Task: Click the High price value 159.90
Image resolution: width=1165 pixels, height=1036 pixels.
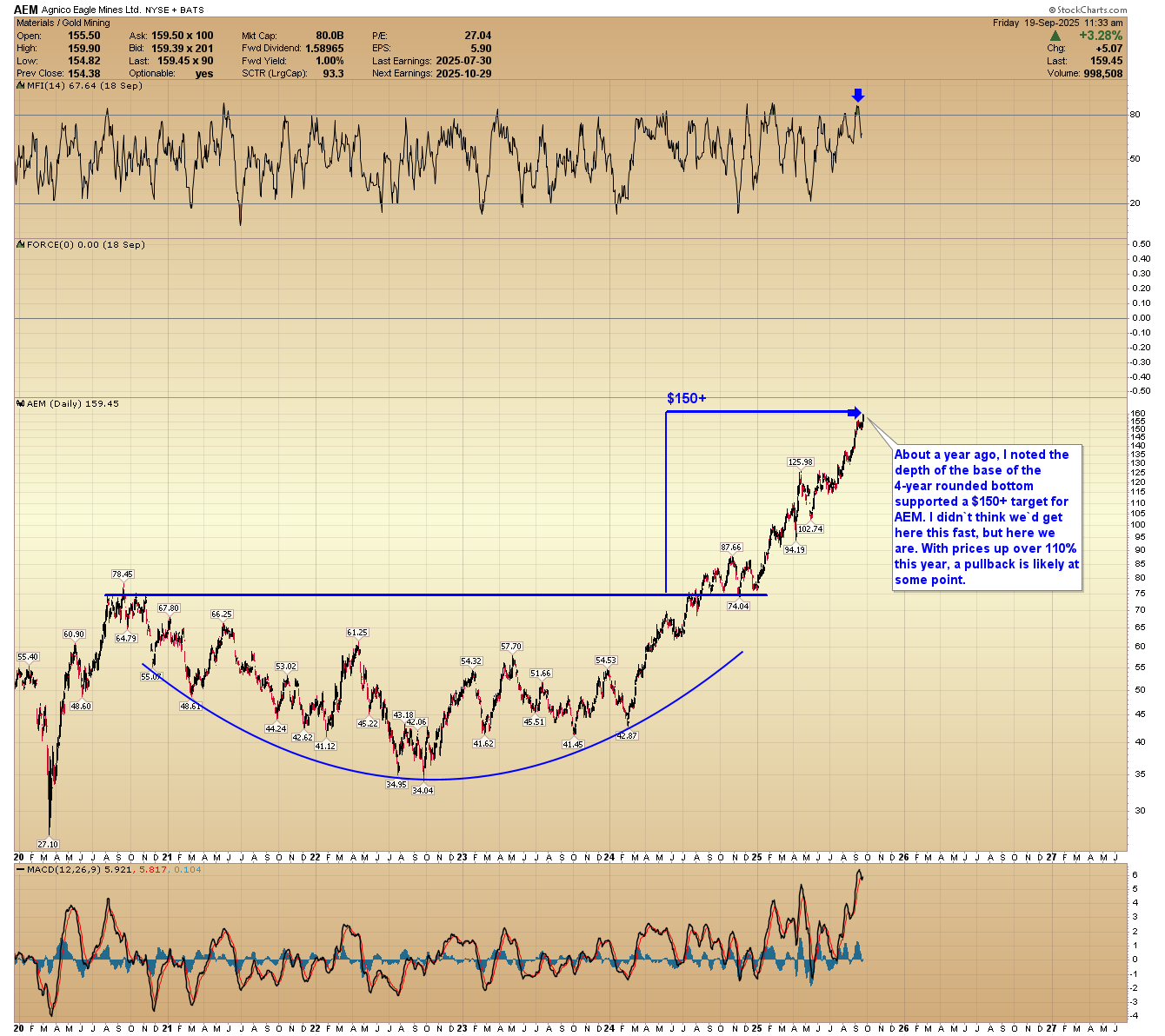Action: [x=84, y=49]
